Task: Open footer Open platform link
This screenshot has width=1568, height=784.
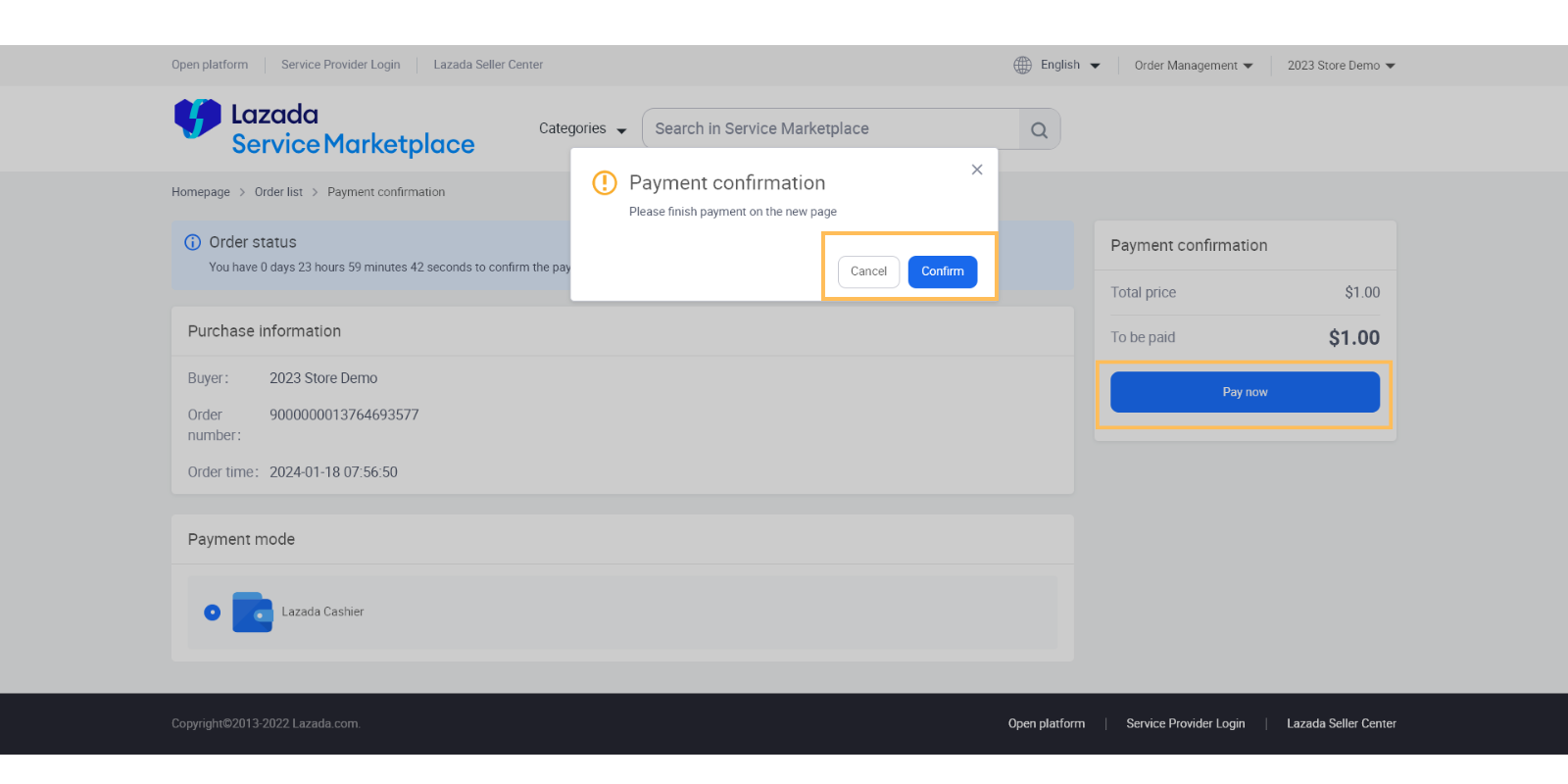Action: [1047, 724]
